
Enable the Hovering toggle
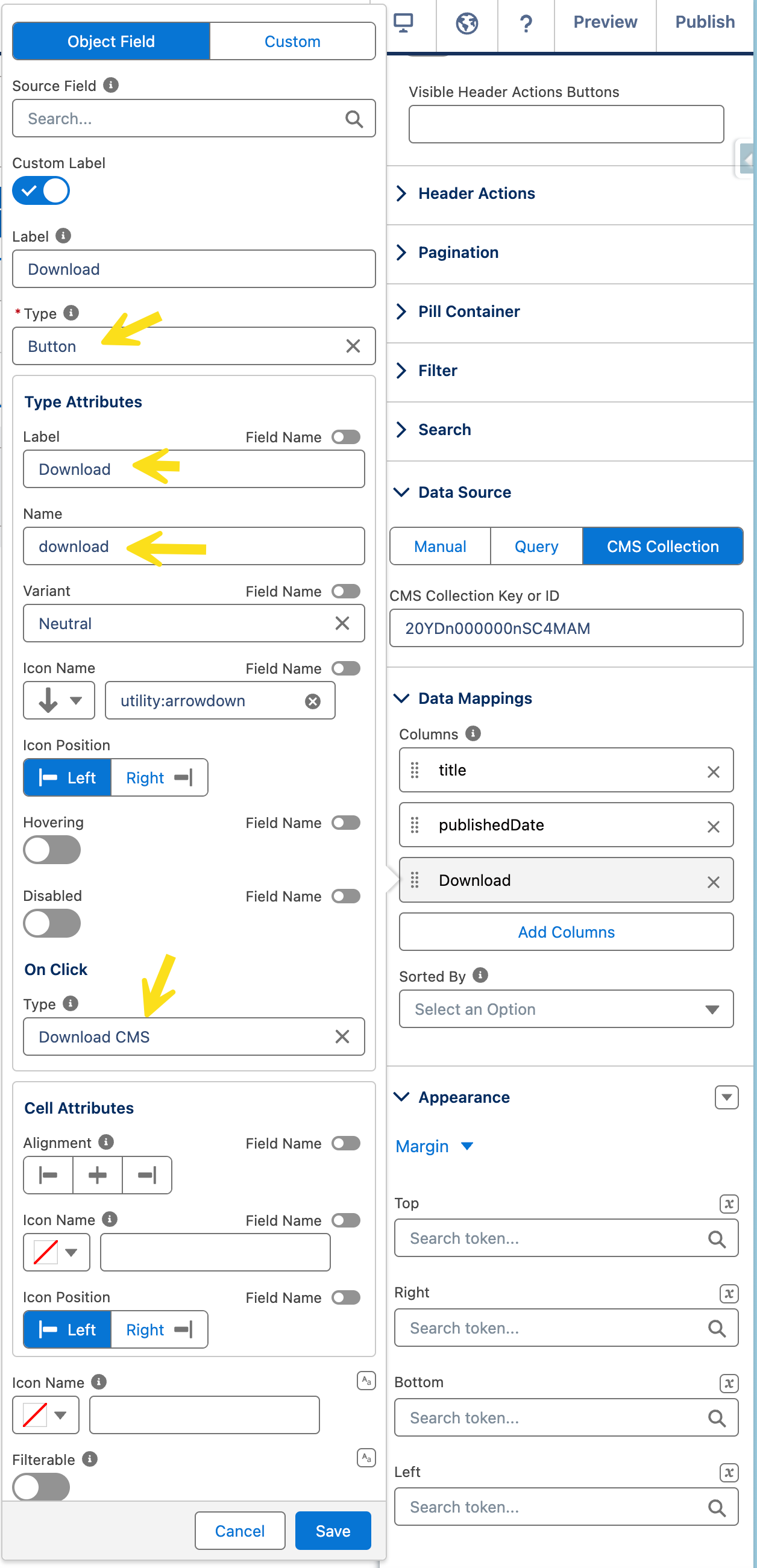tap(52, 850)
